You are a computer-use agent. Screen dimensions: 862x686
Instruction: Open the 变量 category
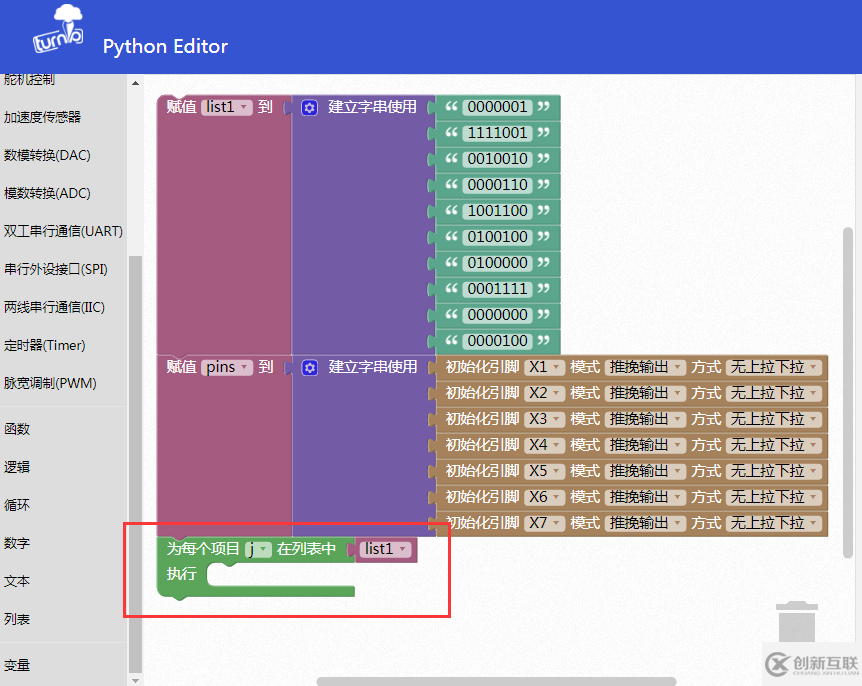[x=17, y=665]
